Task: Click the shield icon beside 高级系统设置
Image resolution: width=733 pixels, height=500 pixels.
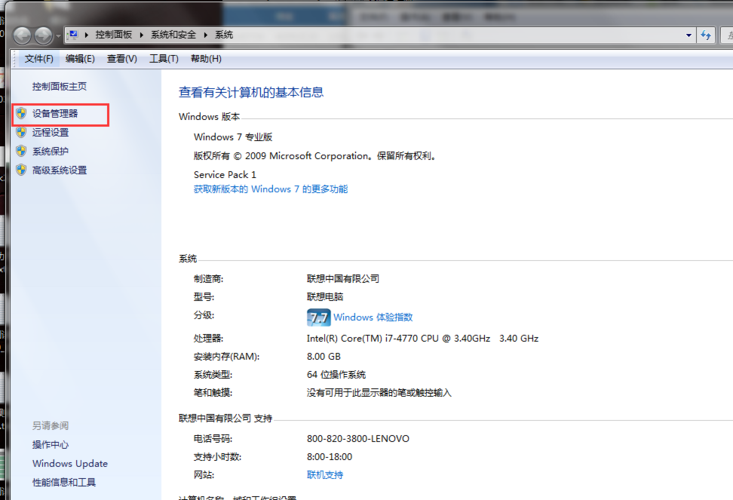Action: click(x=21, y=170)
